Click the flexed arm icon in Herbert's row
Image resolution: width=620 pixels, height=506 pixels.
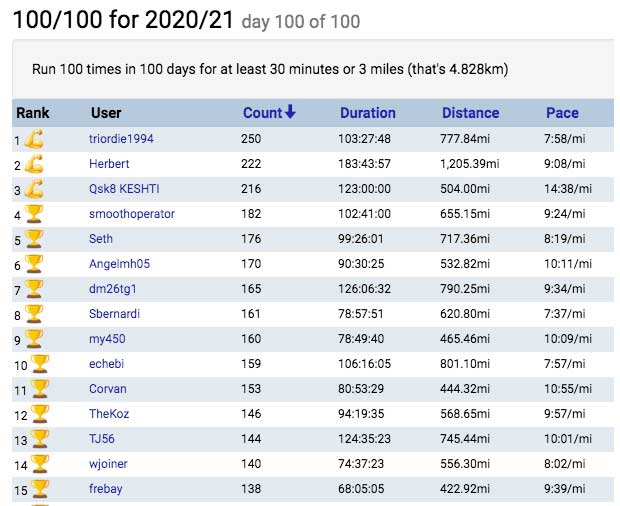tap(34, 164)
